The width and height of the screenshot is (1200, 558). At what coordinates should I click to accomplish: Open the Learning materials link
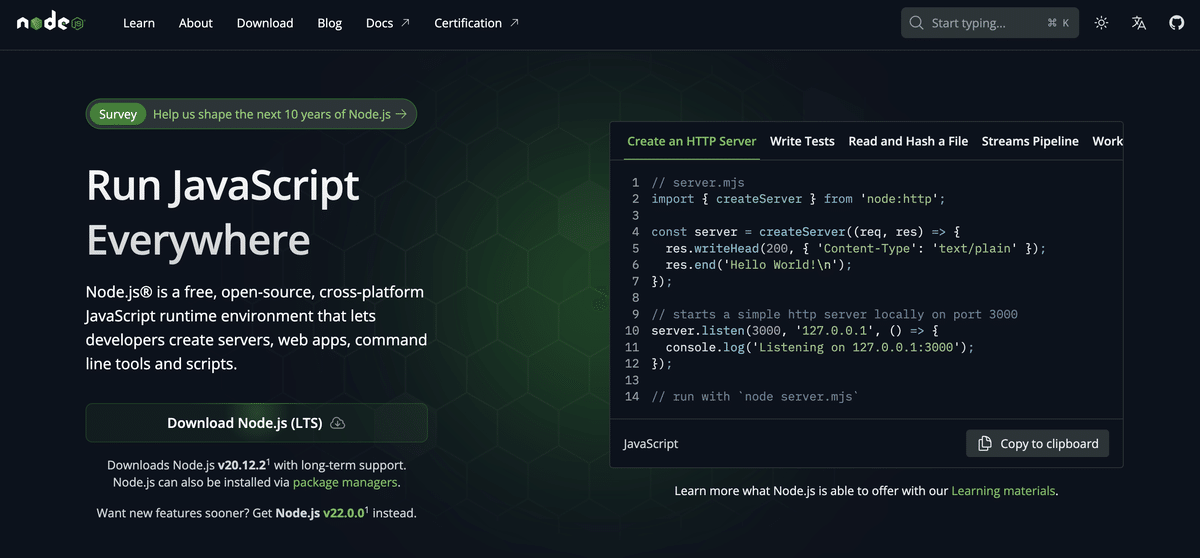(x=1002, y=491)
